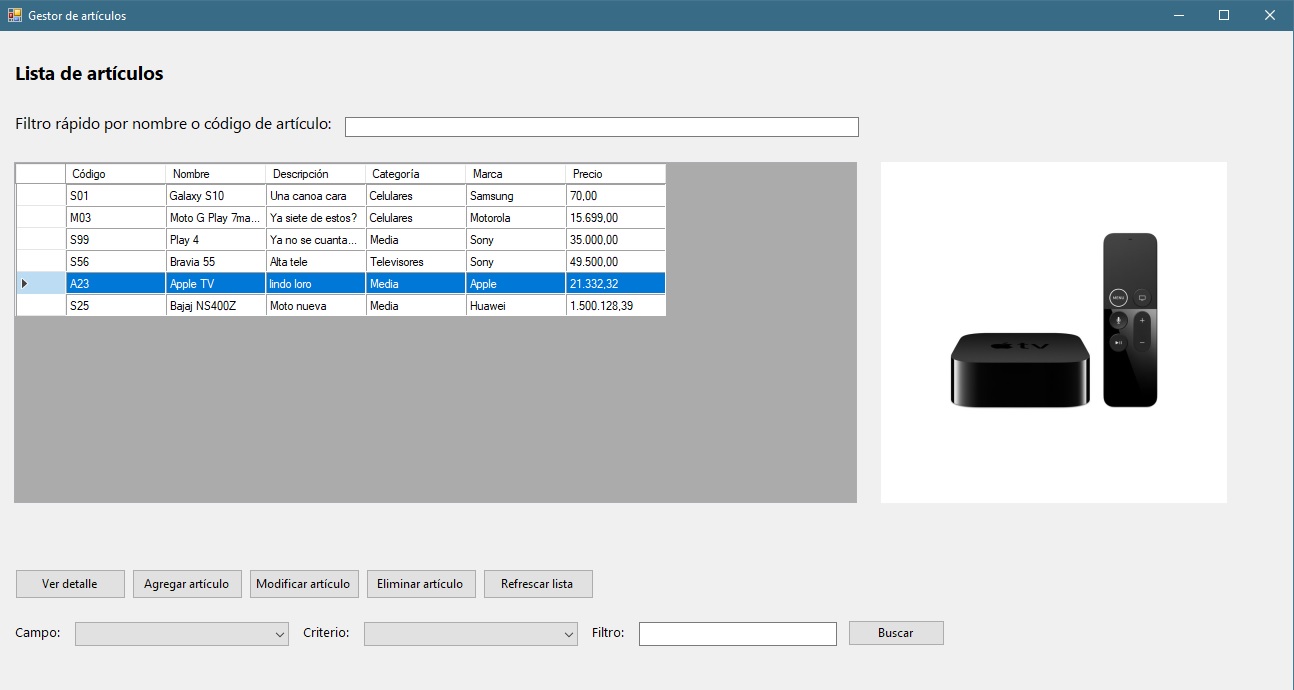Select cell Ya siete de estos?
The width and height of the screenshot is (1294, 690).
tap(316, 218)
